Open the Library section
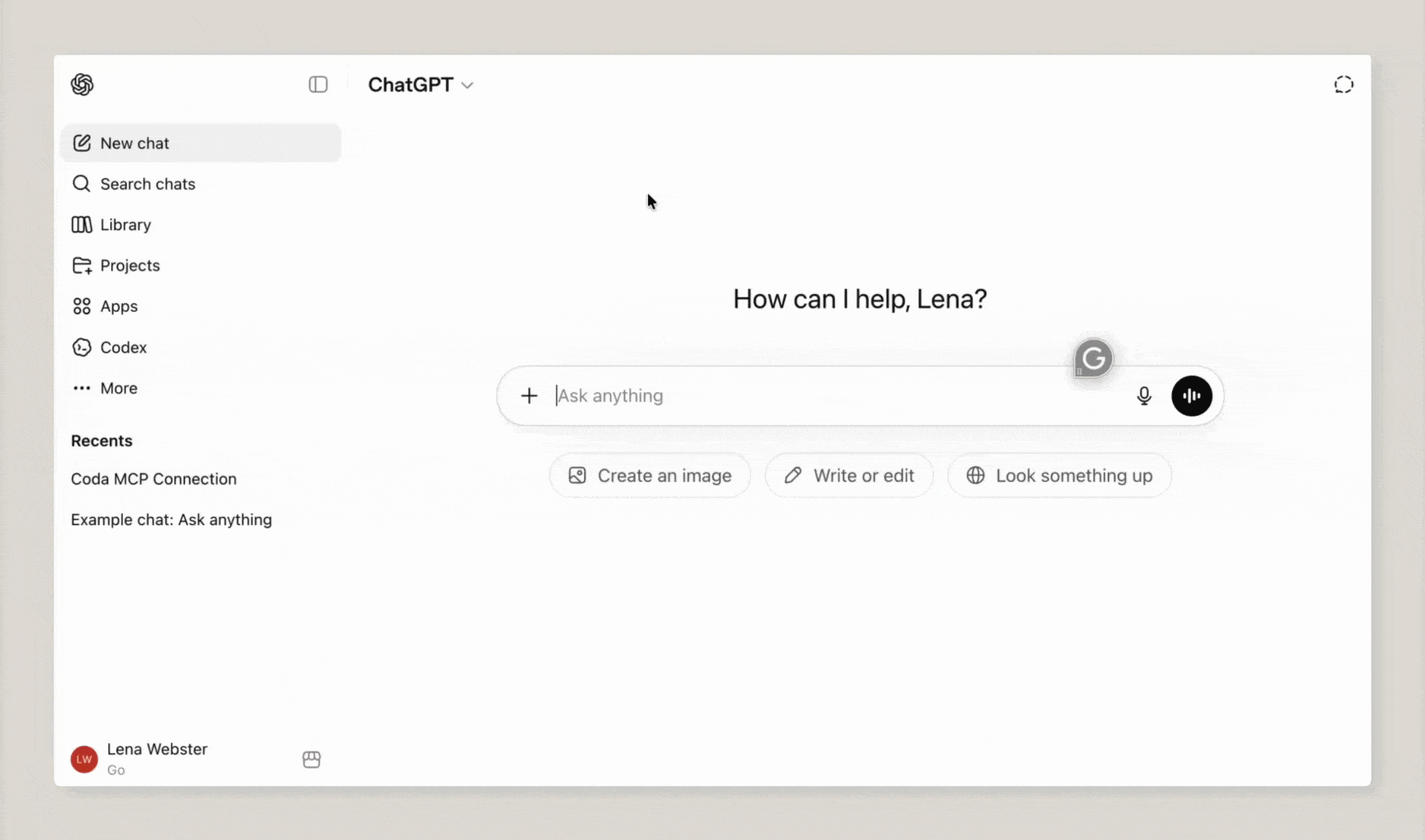 [200, 225]
